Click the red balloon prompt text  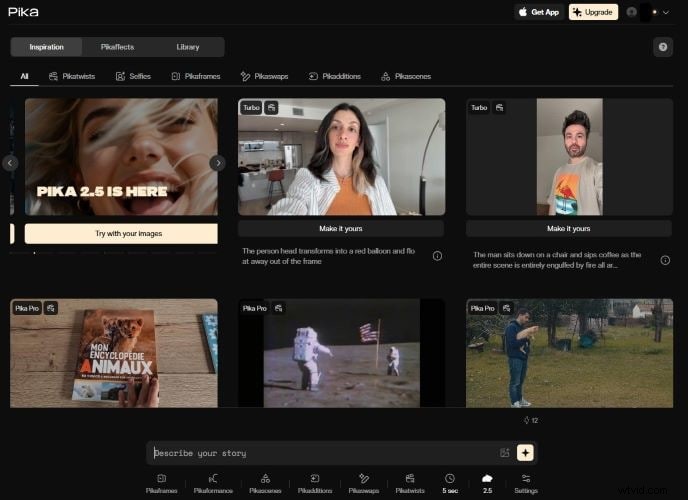[328, 256]
